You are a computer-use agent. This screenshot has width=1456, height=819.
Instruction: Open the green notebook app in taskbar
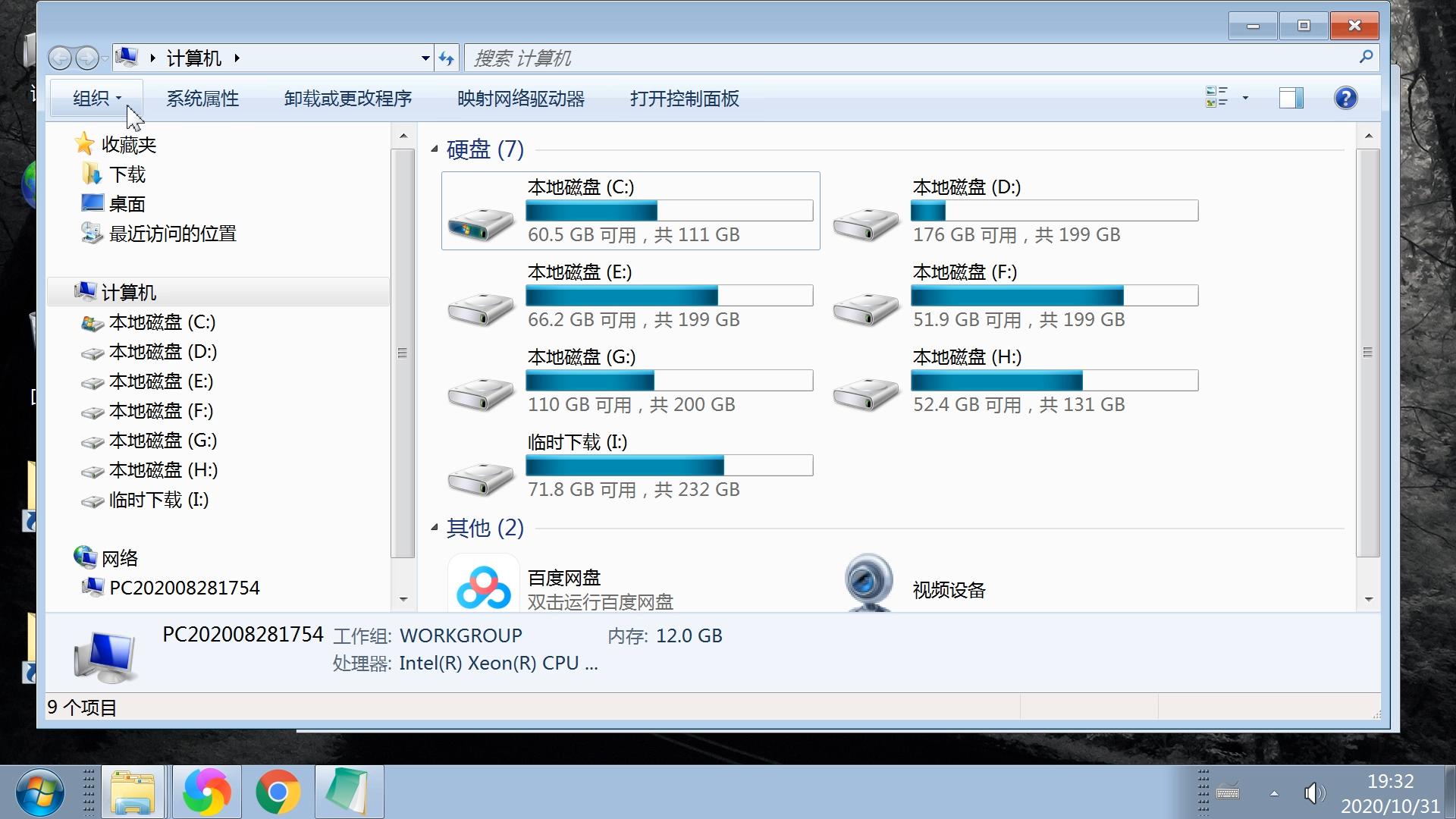point(348,792)
